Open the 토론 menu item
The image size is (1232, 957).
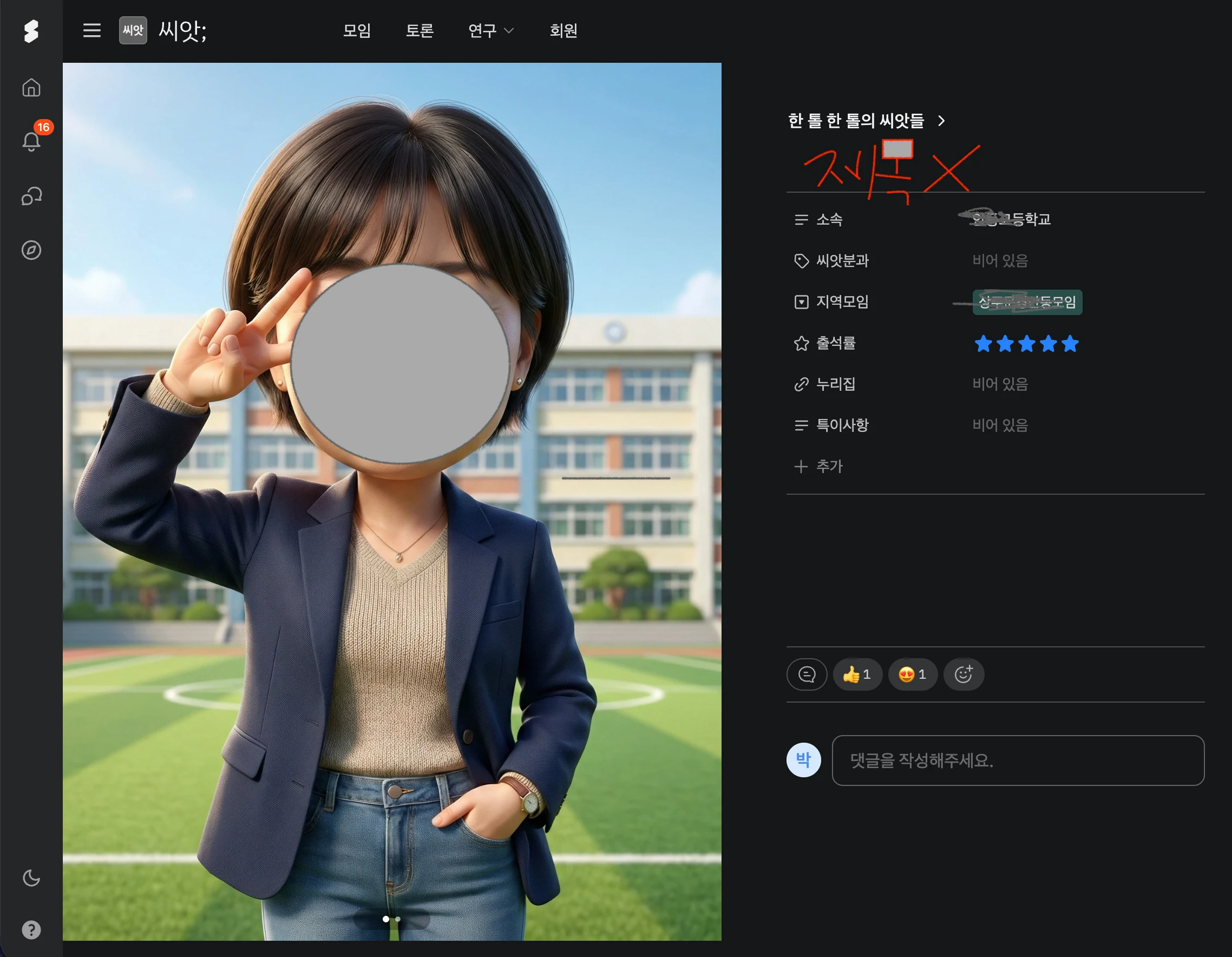coord(419,30)
